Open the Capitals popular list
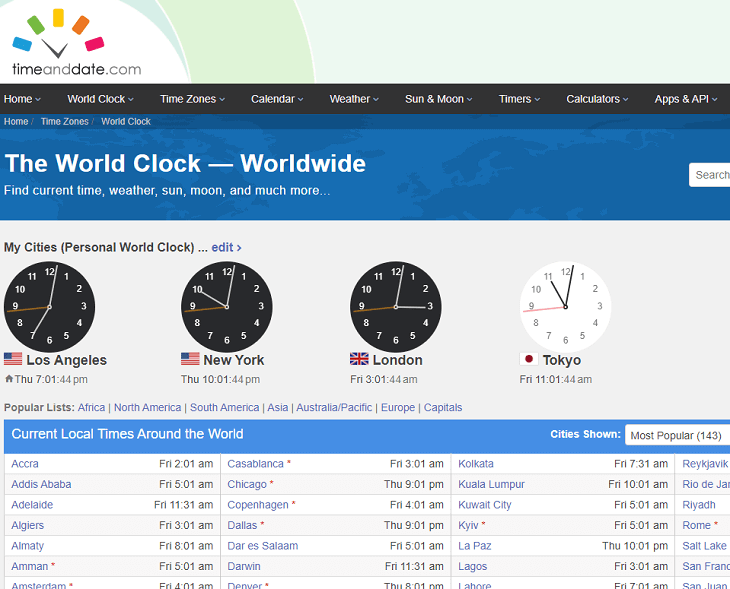This screenshot has width=730, height=589. 443,407
